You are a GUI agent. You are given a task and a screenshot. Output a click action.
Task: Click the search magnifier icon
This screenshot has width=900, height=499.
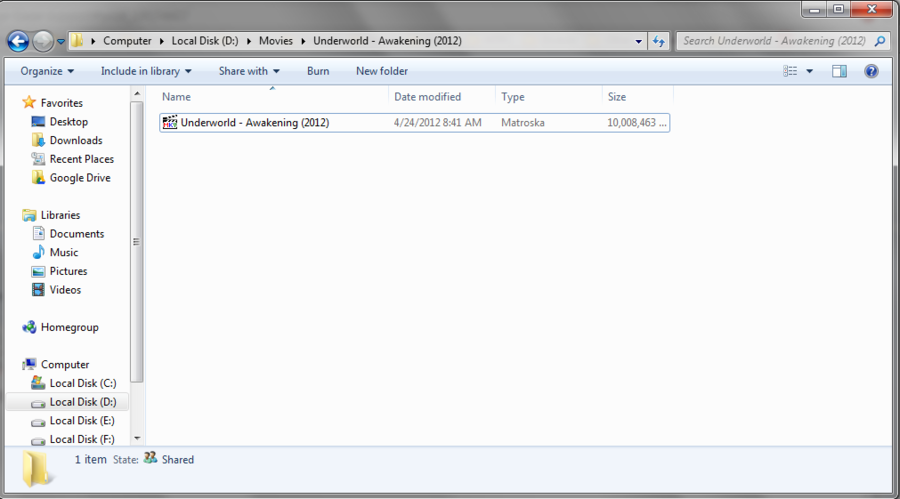click(x=880, y=41)
